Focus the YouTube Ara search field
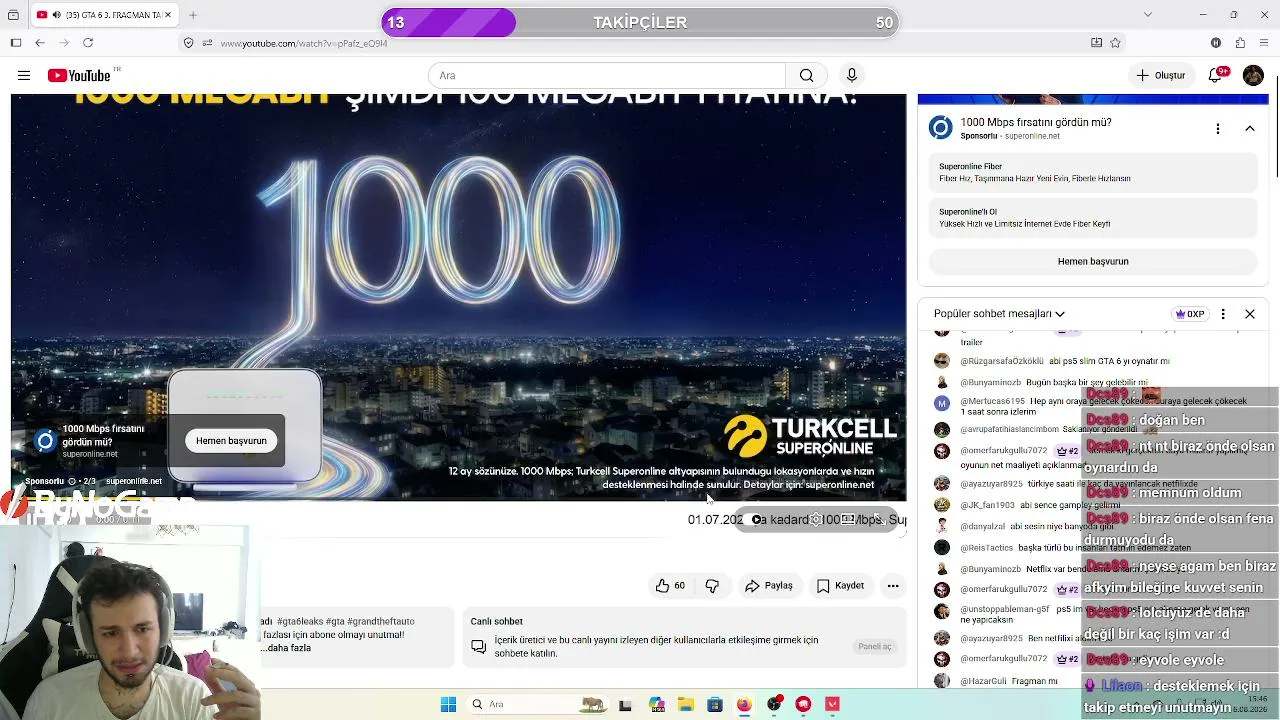This screenshot has height=720, width=1280. [x=607, y=75]
